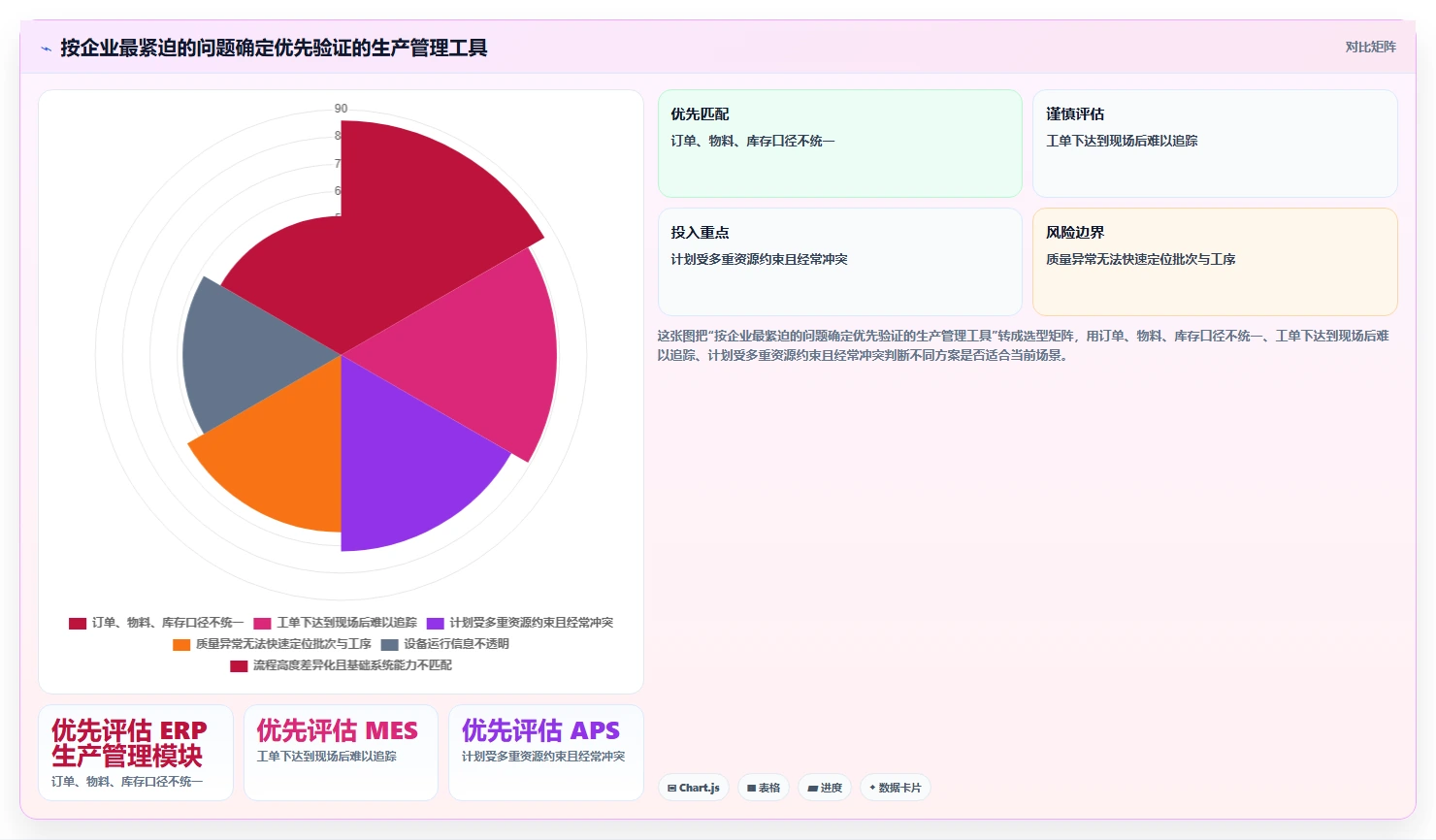Toggle legend item 工单下达到现场后难以追踪
The image size is (1436, 840).
pyautogui.click(x=336, y=623)
